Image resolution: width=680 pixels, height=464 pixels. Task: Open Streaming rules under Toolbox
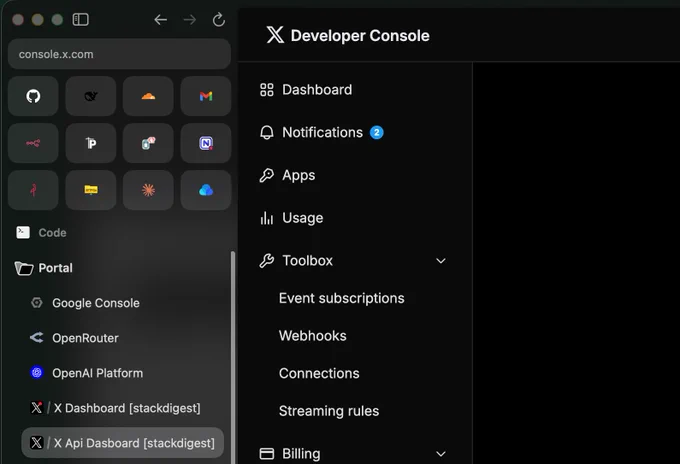click(x=329, y=411)
